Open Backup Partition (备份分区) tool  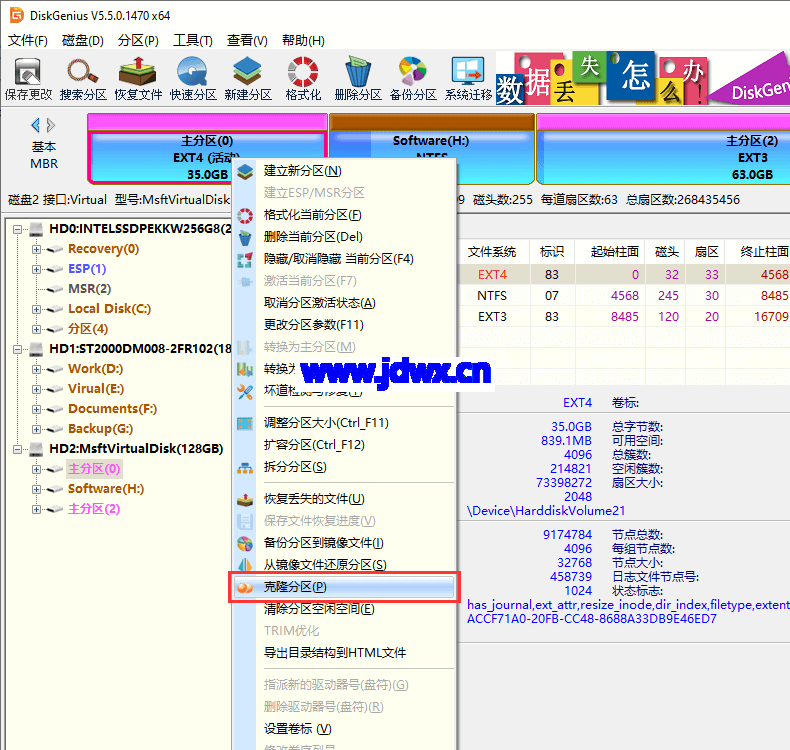[x=413, y=79]
